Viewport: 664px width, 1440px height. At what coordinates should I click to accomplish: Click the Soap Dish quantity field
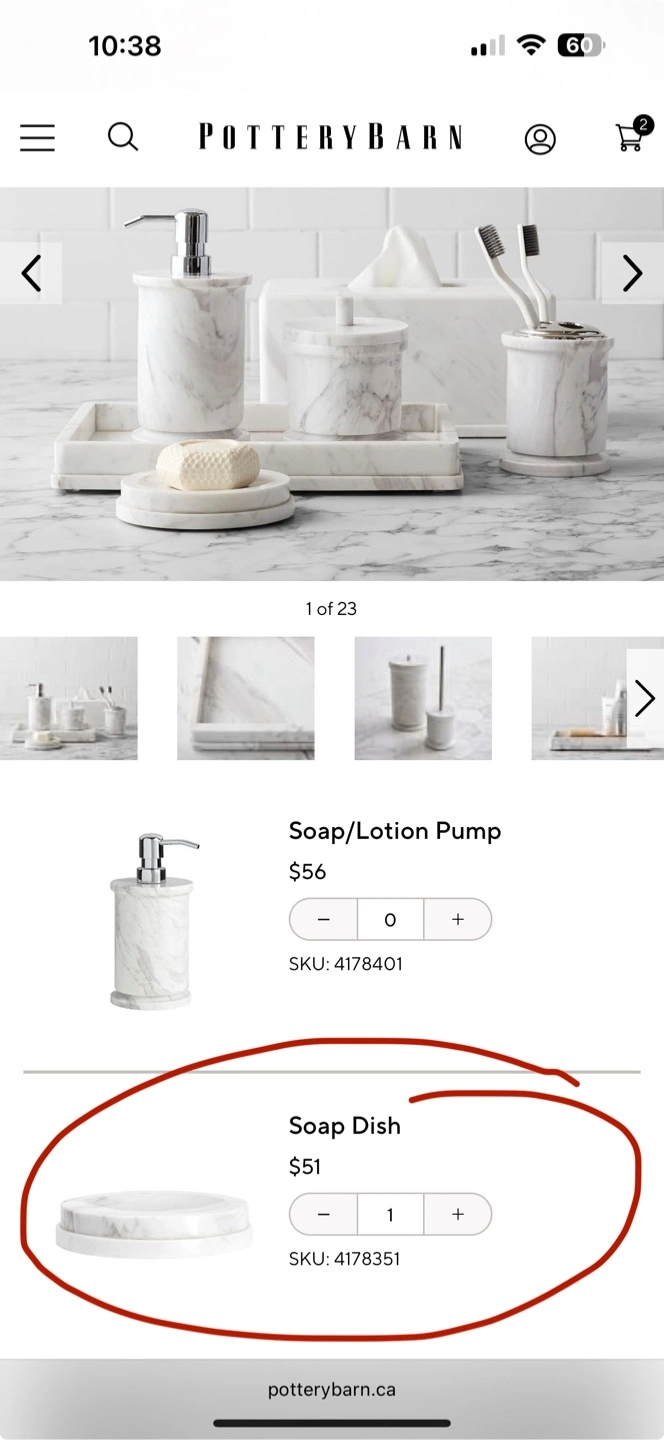click(x=390, y=1214)
